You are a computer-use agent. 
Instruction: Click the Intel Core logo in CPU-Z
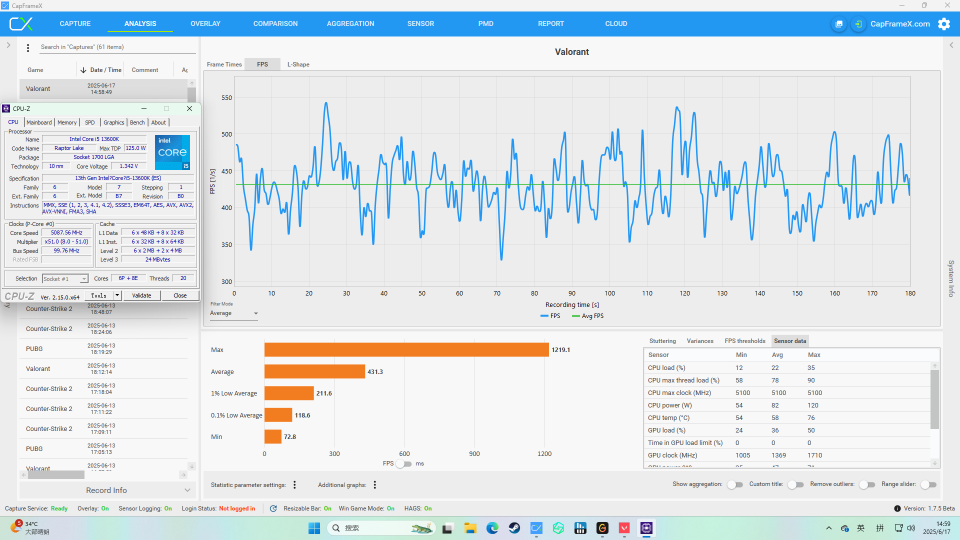172,152
